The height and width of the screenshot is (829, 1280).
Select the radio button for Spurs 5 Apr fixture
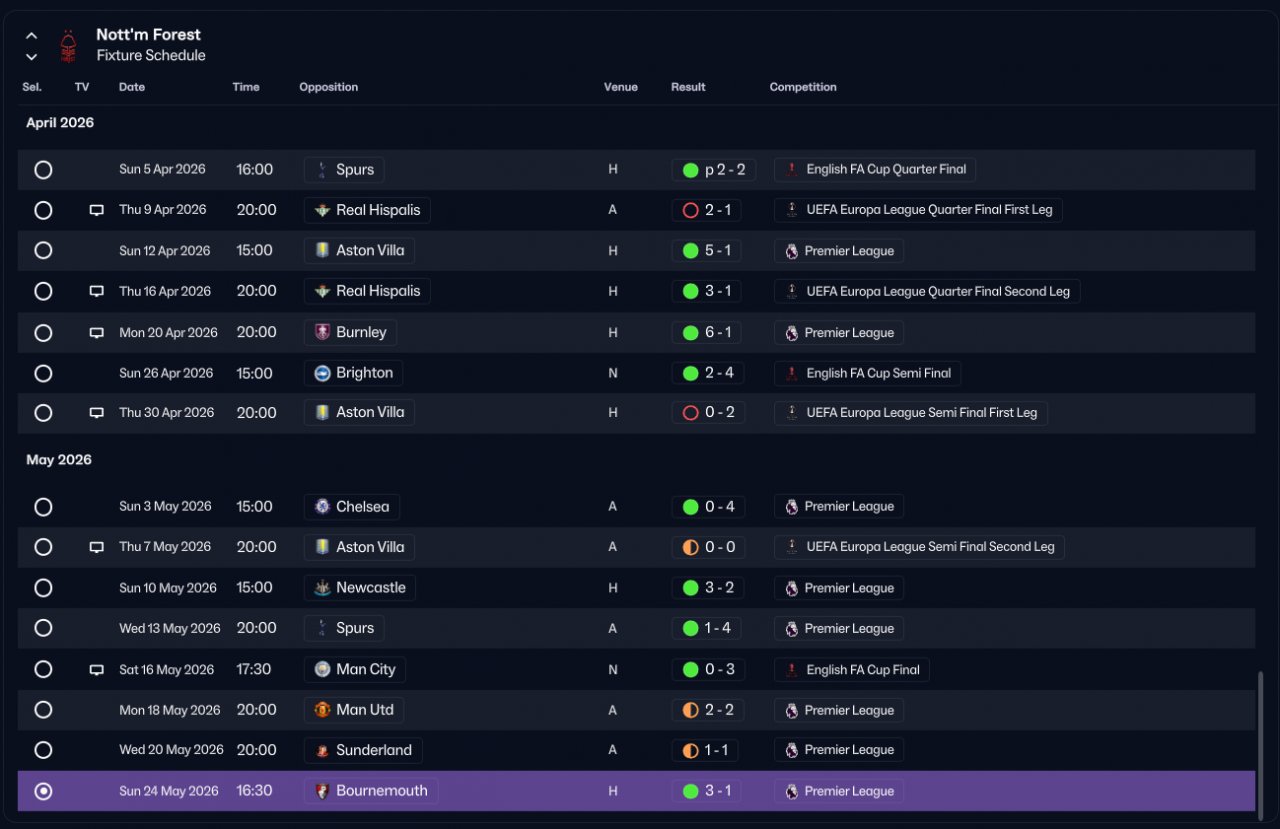pos(43,170)
